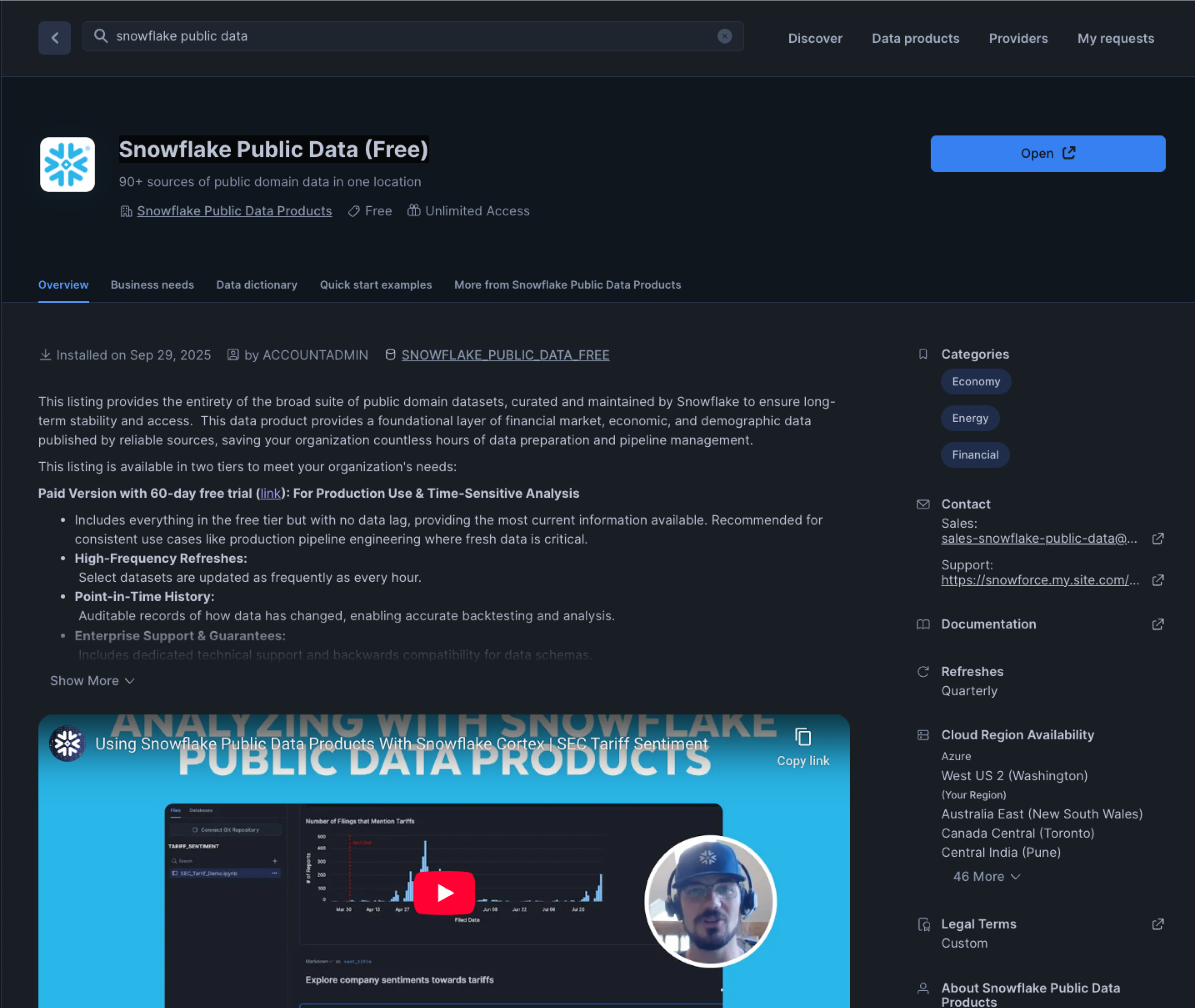Click the Snowflake logo listing icon
This screenshot has width=1195, height=1008.
68,165
